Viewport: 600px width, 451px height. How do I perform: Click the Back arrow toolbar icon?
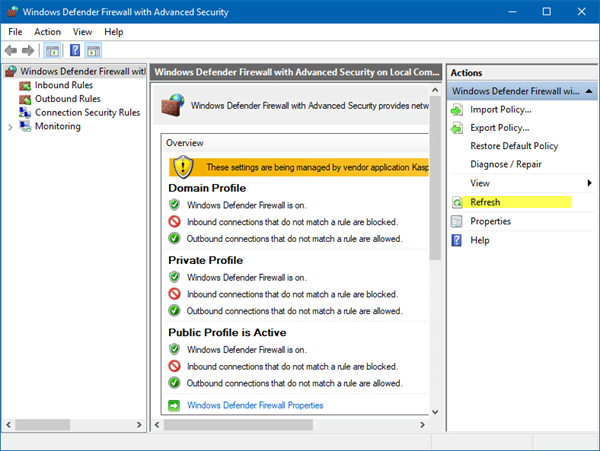(11, 50)
